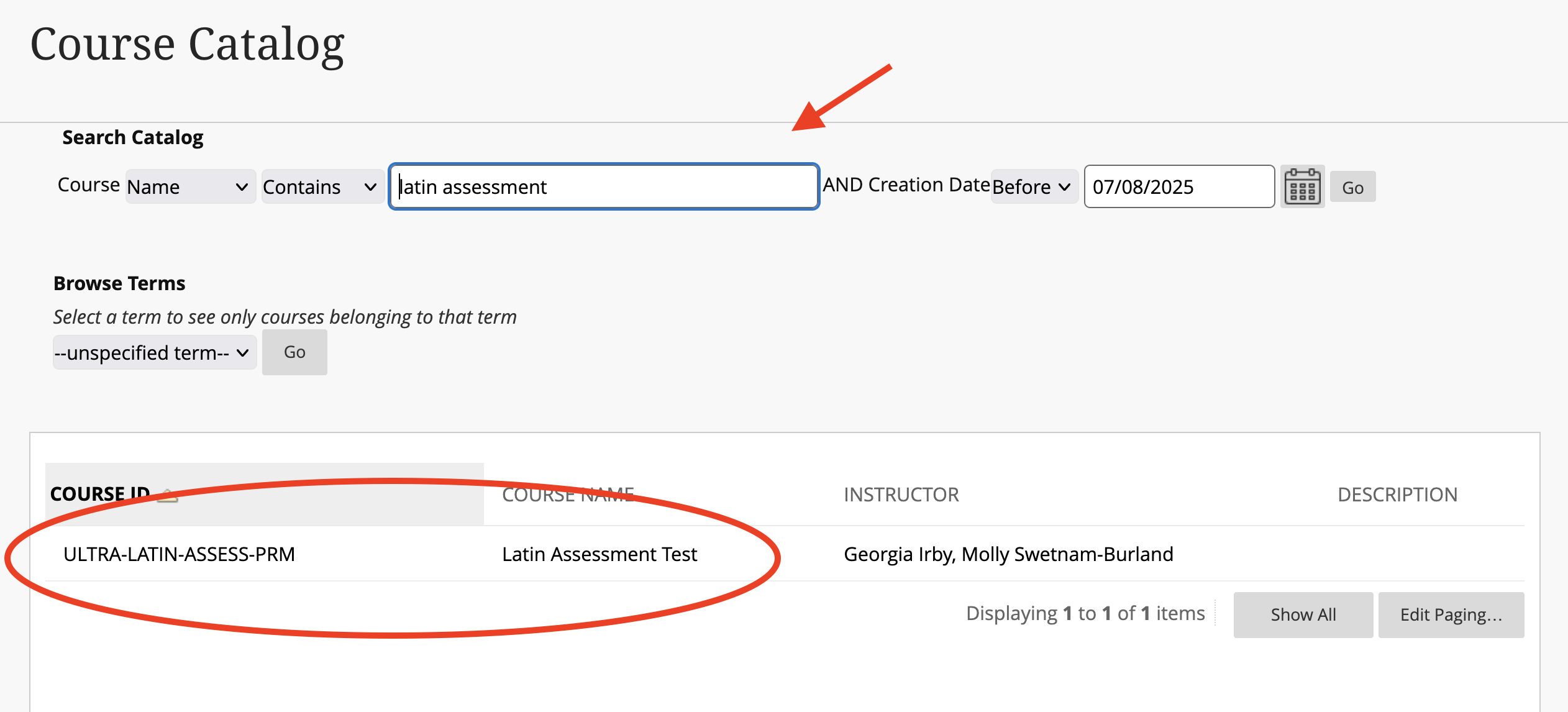Open the date picker calendar icon

point(1302,186)
